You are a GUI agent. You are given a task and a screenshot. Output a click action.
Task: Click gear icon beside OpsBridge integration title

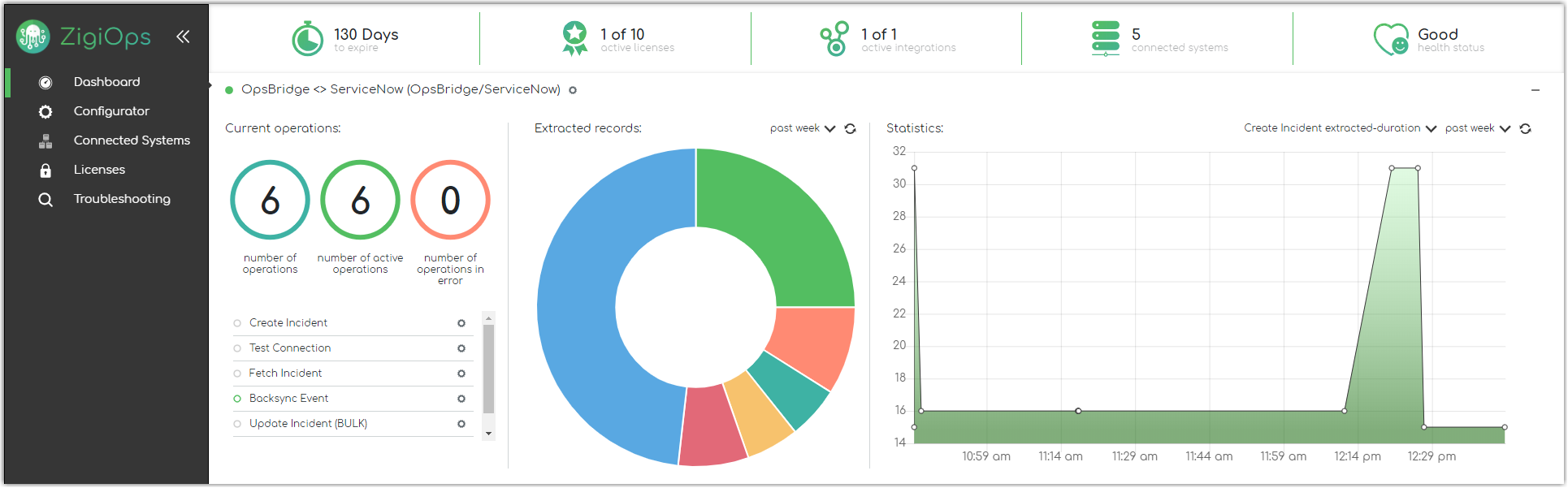click(573, 90)
